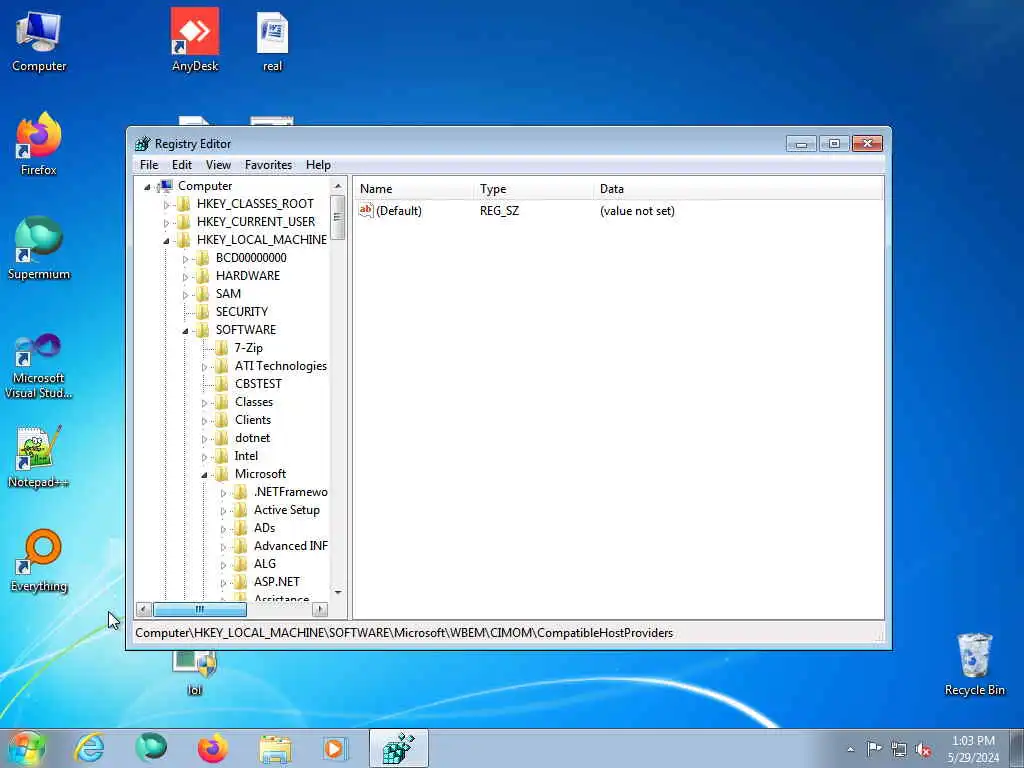Sort by the Type column header

pos(534,189)
